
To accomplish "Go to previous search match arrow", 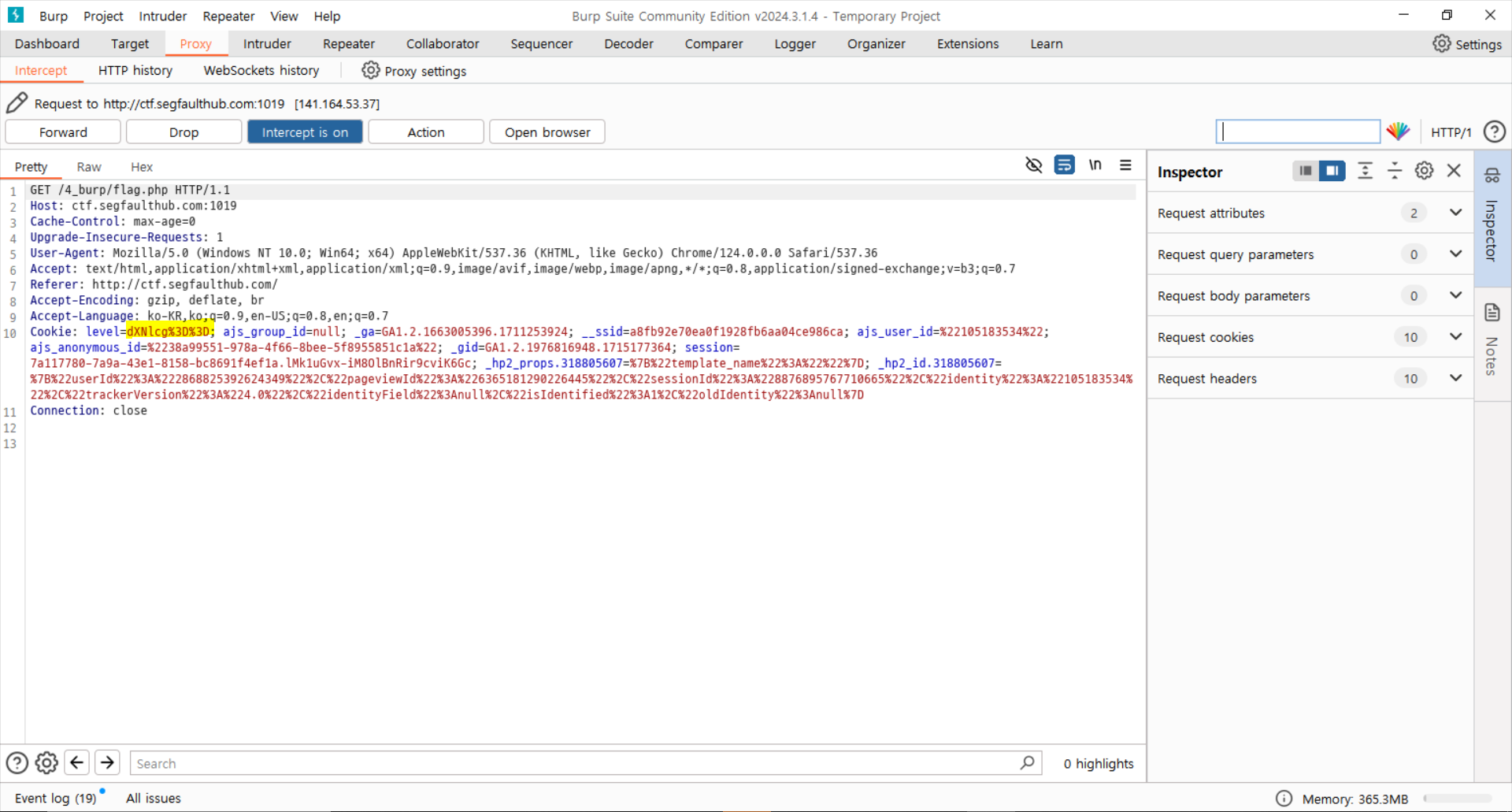I will (x=76, y=762).
